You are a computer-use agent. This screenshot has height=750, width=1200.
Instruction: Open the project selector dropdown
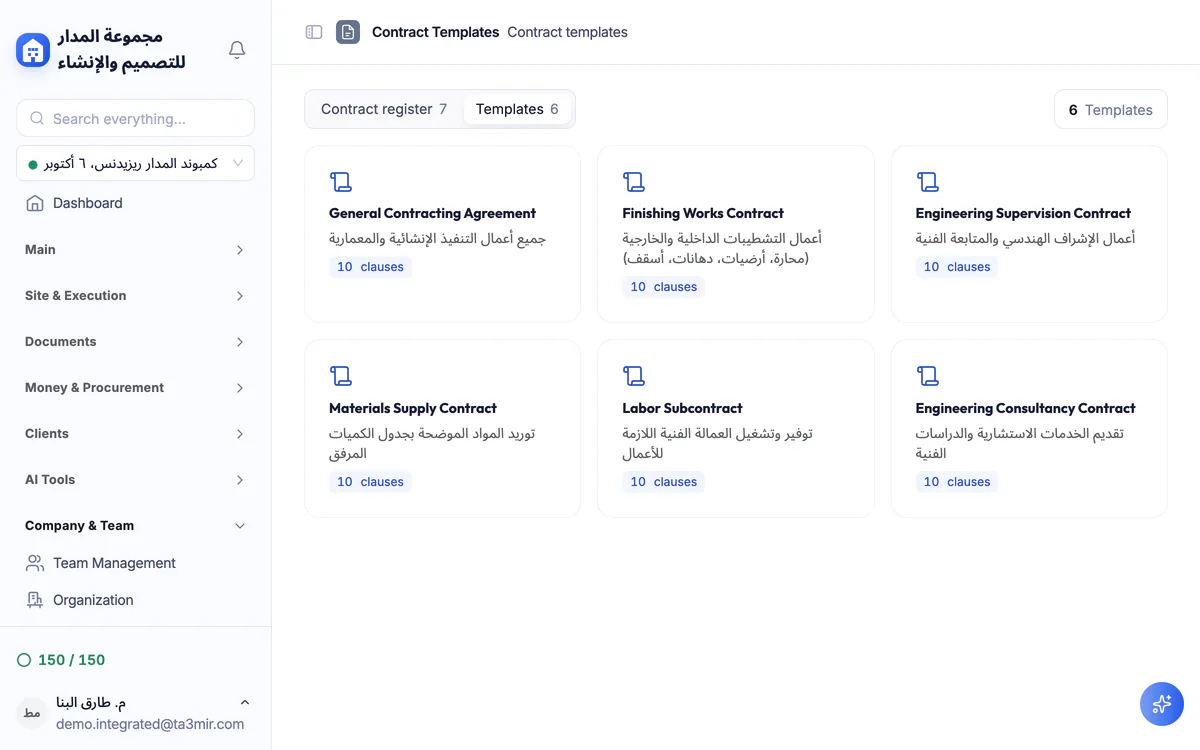[x=135, y=163]
